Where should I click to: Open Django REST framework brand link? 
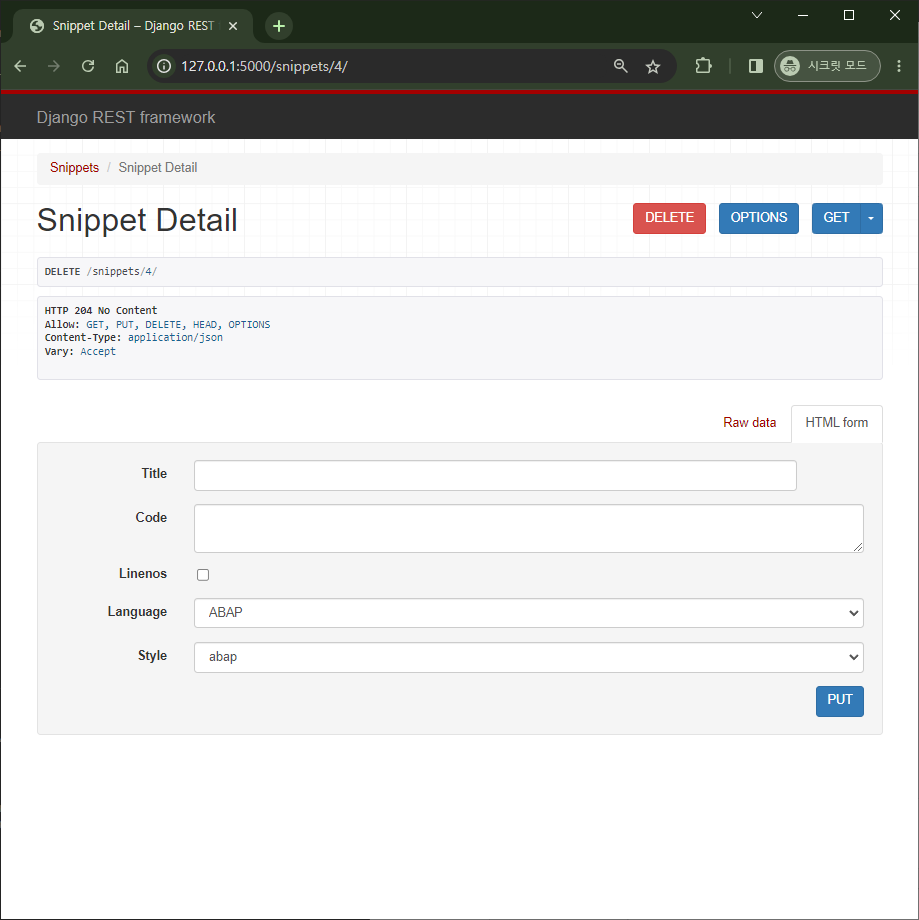126,117
